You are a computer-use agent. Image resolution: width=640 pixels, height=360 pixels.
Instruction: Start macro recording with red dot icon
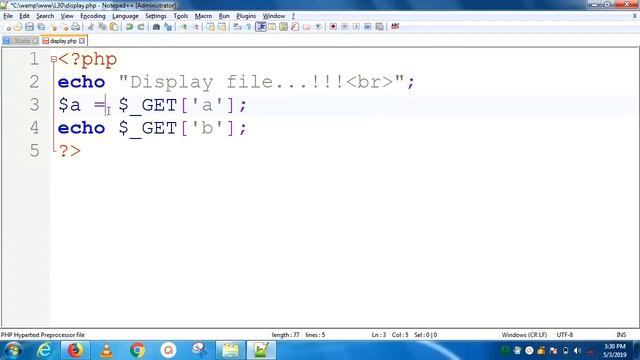[x=333, y=27]
